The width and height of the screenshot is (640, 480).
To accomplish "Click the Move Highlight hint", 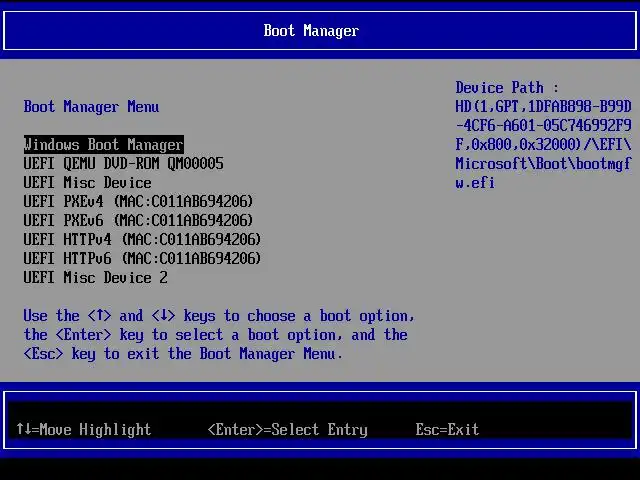I will [x=84, y=429].
